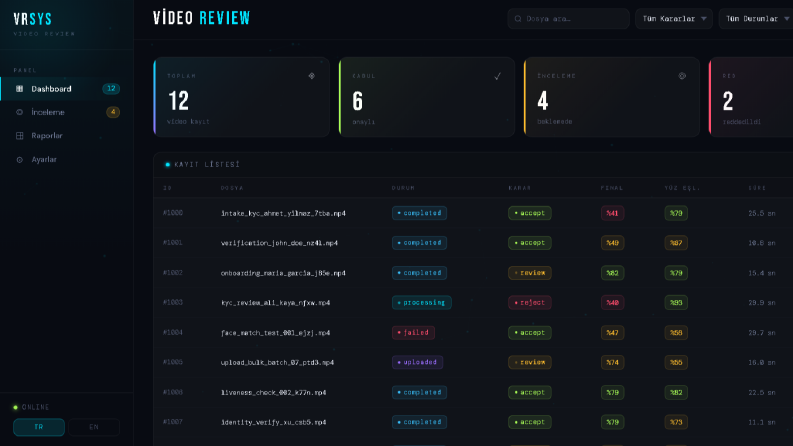
Task: Open the İnceleme sidebar item
Action: [66, 112]
